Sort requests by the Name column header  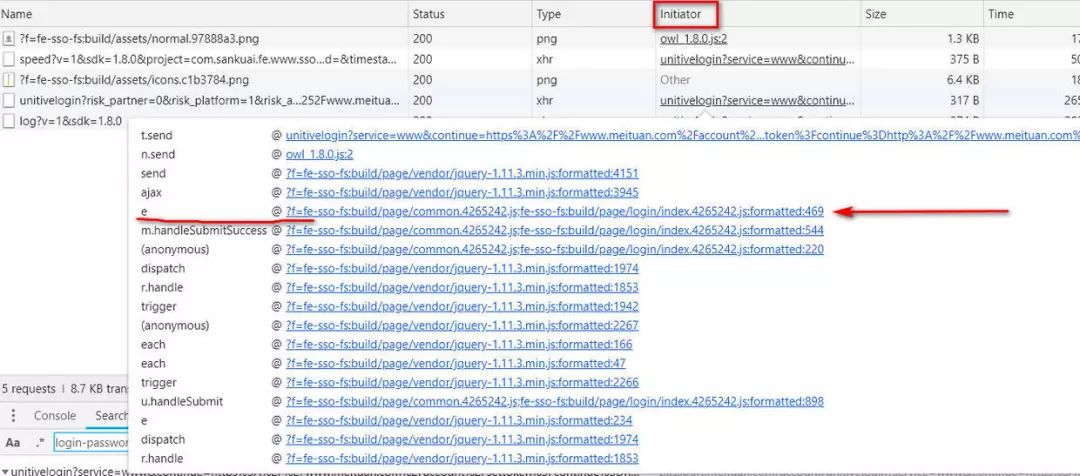pyautogui.click(x=204, y=14)
